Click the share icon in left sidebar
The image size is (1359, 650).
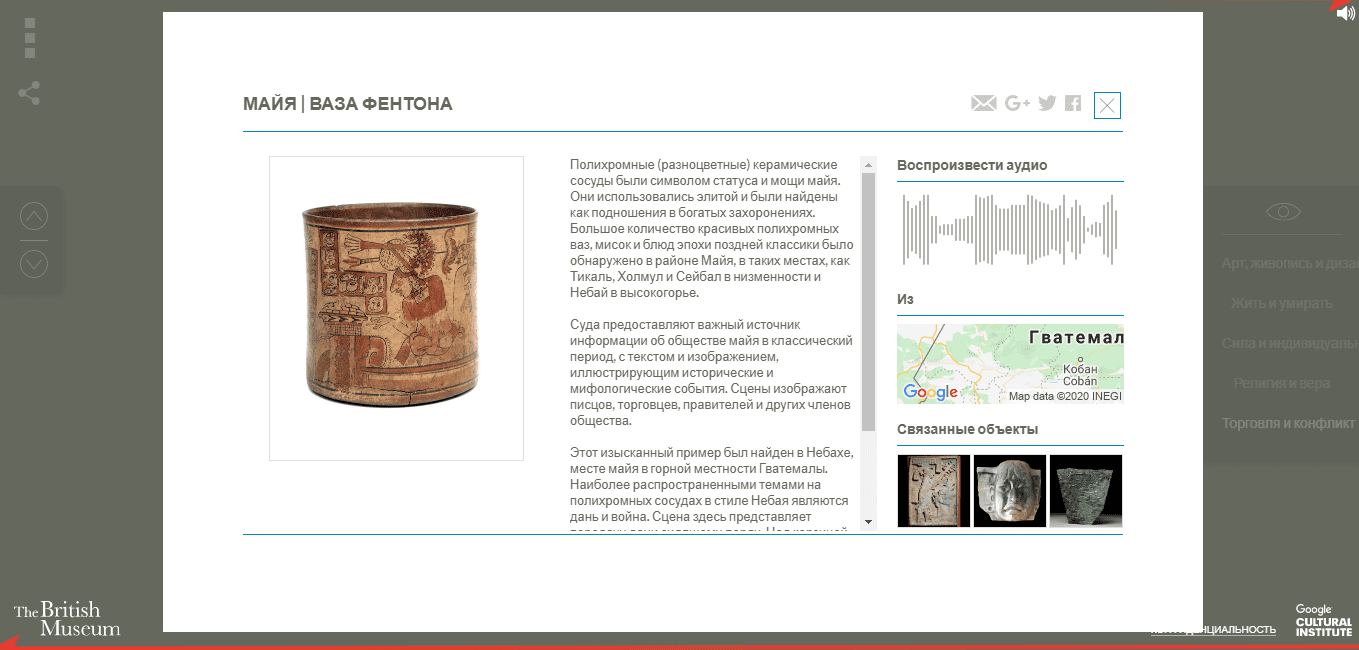(29, 94)
